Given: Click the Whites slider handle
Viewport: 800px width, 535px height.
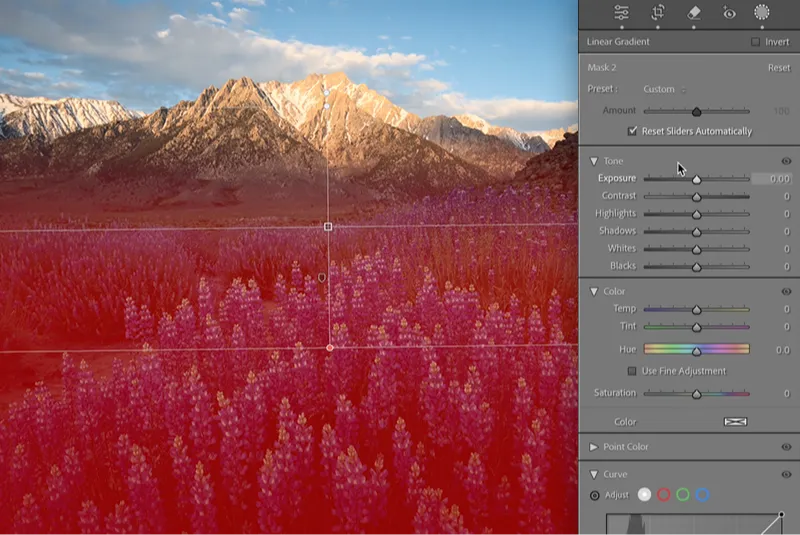Looking at the screenshot, I should pyautogui.click(x=696, y=249).
